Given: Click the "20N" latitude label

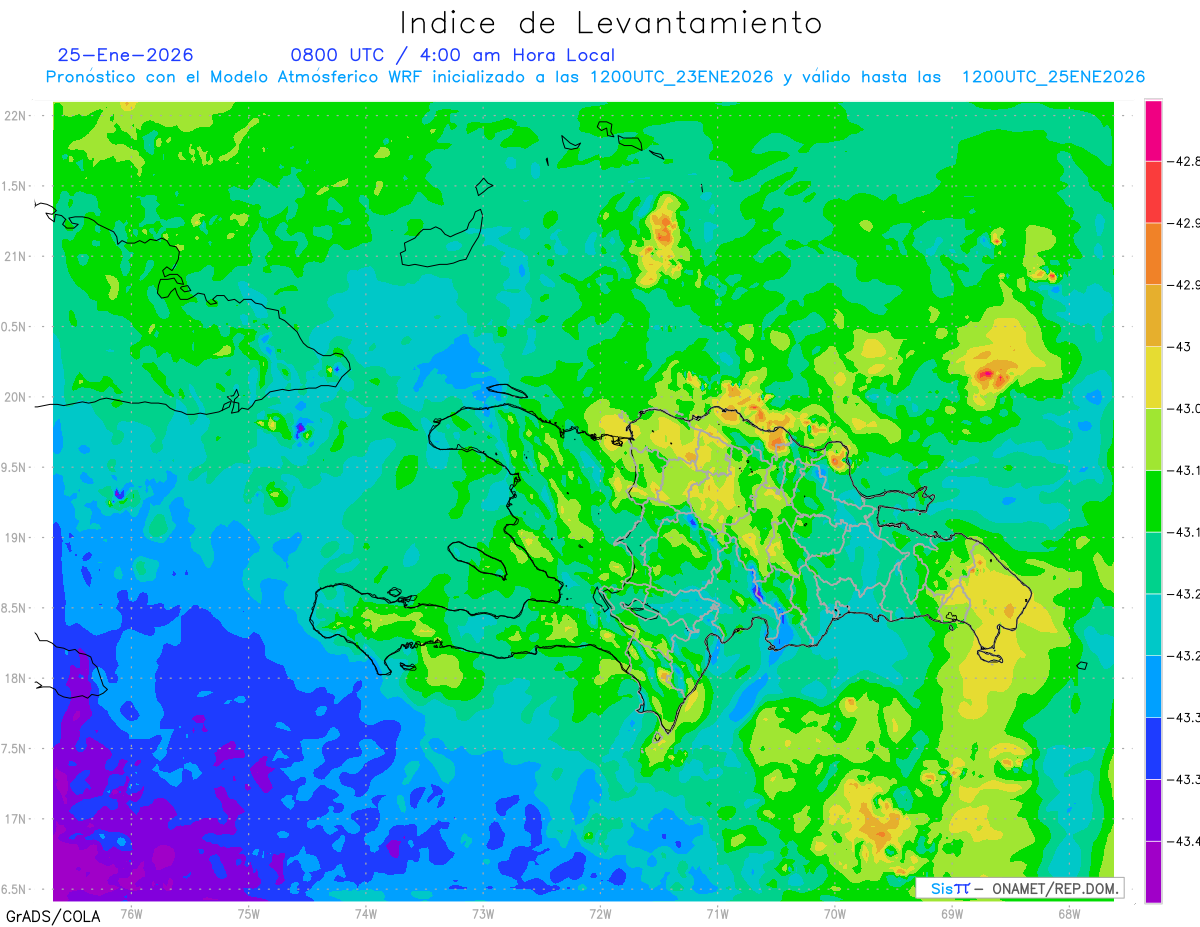Looking at the screenshot, I should (x=17, y=397).
